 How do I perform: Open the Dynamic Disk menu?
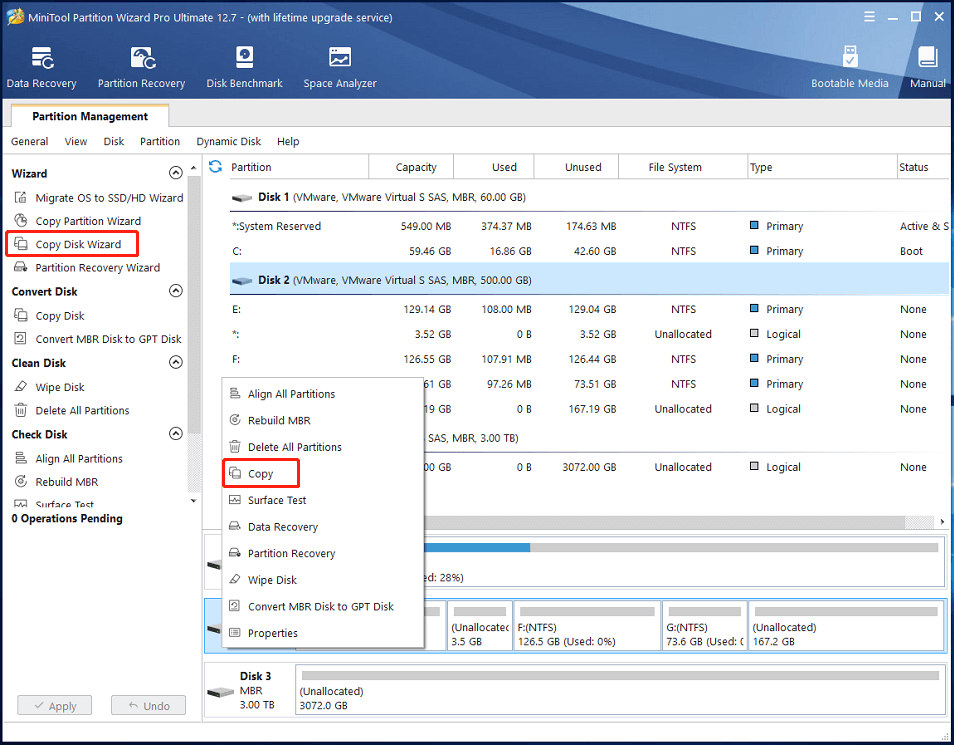(x=228, y=141)
